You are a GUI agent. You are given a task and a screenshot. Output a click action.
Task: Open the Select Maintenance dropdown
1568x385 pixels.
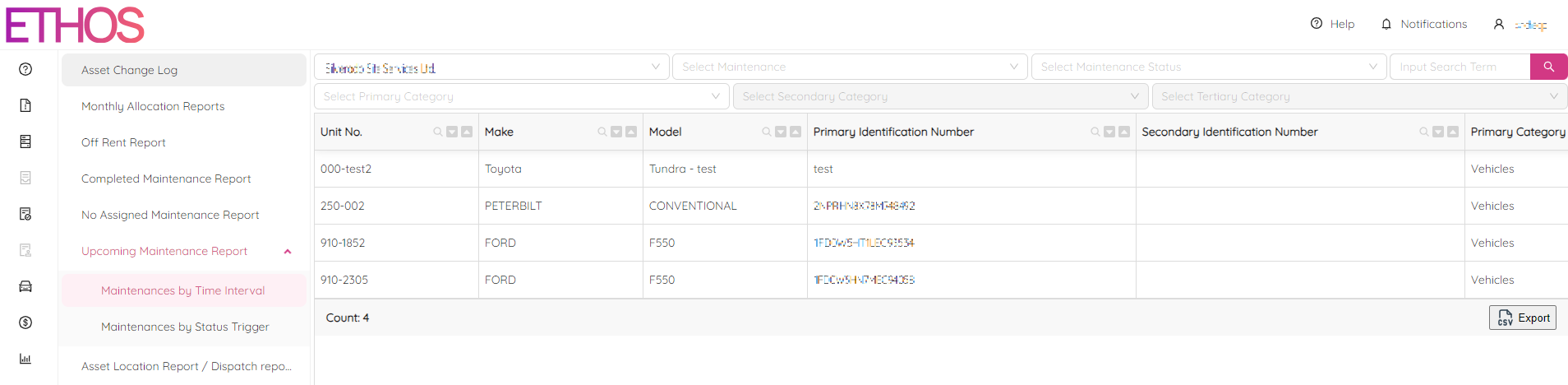pos(850,67)
